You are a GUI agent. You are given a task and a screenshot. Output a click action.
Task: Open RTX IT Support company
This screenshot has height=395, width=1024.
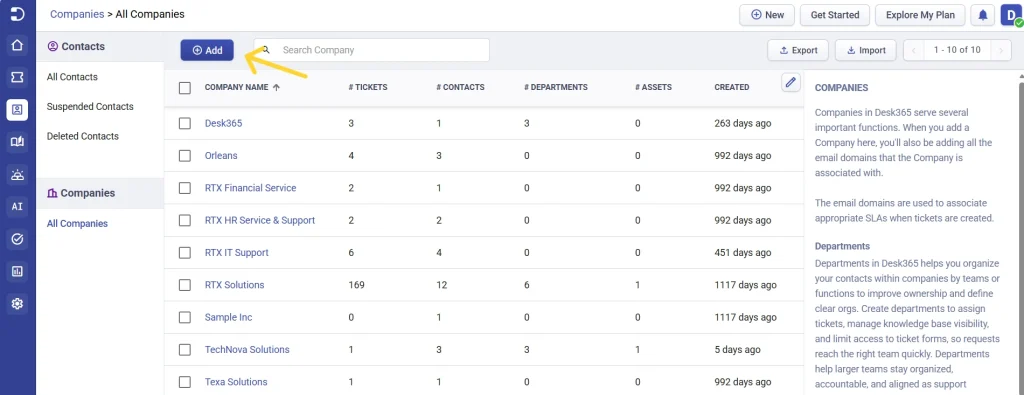[237, 253]
